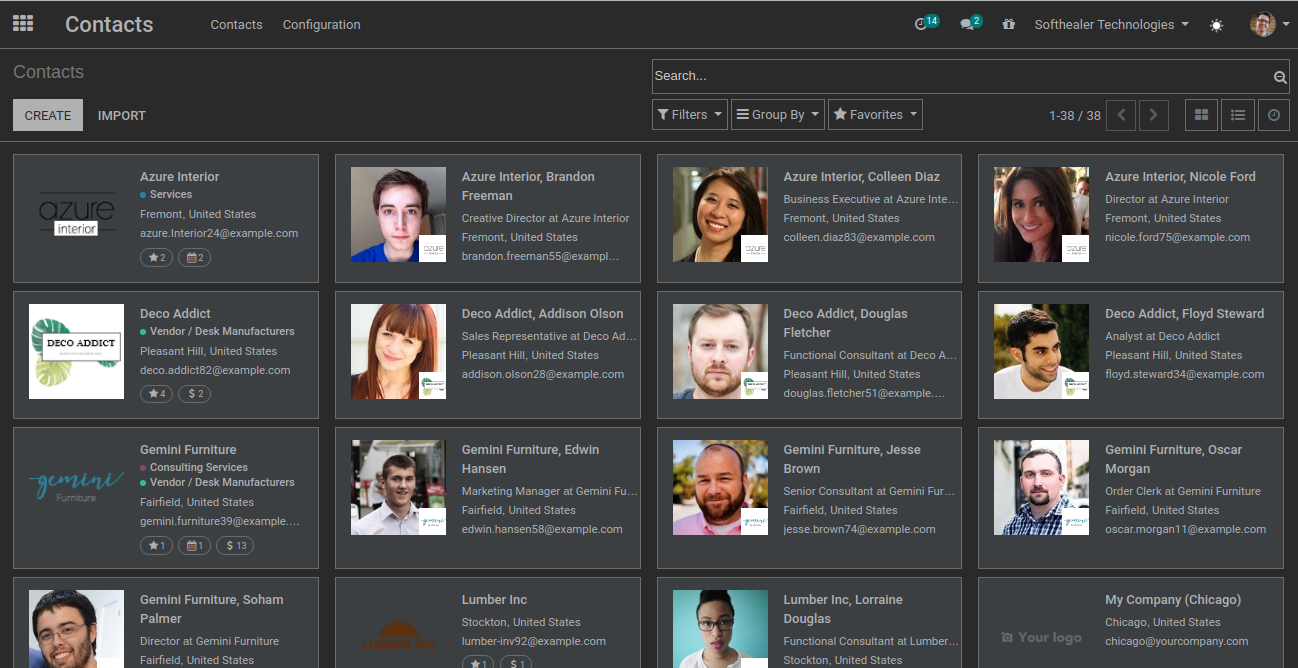Screen dimensions: 1298x668
Task: Open Douglas Fletcher's photo
Action: coord(720,351)
